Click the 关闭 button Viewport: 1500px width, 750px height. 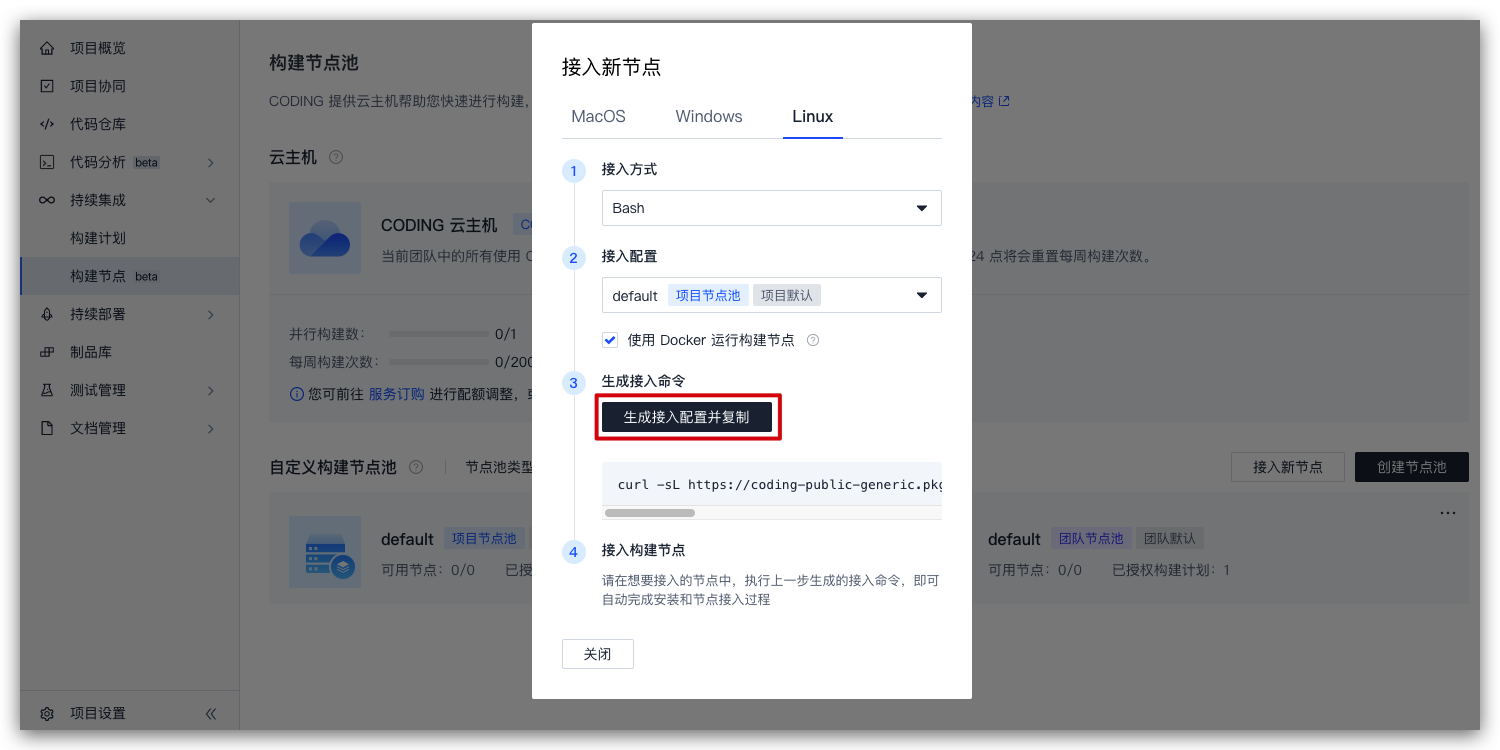point(598,654)
